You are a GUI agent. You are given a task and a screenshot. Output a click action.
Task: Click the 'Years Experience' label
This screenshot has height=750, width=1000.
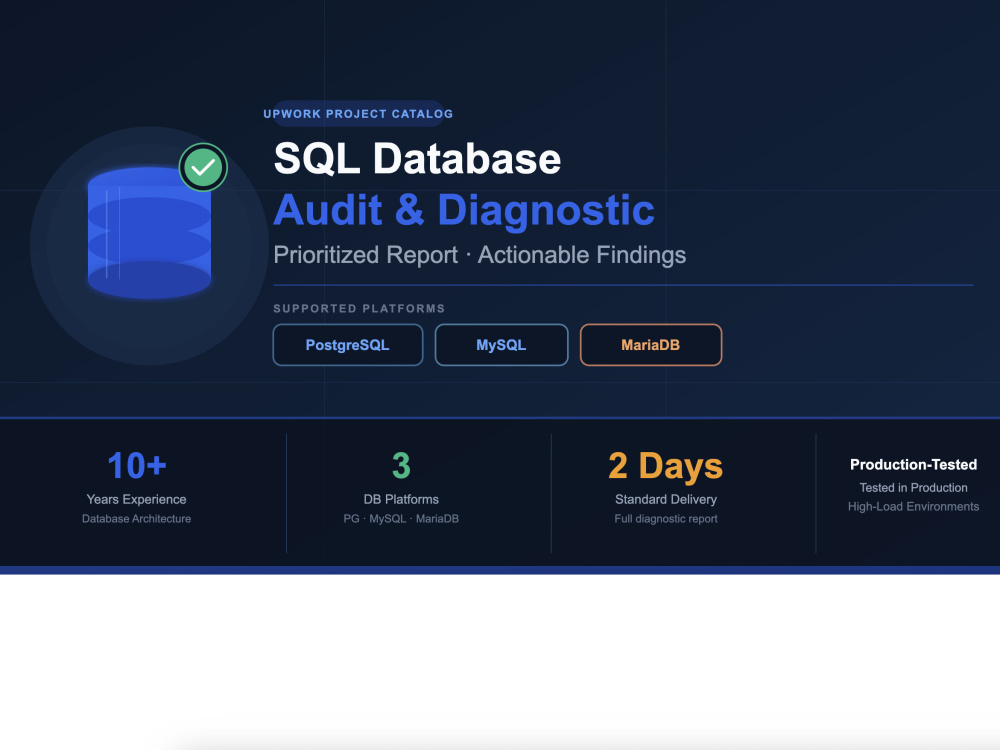coord(136,499)
